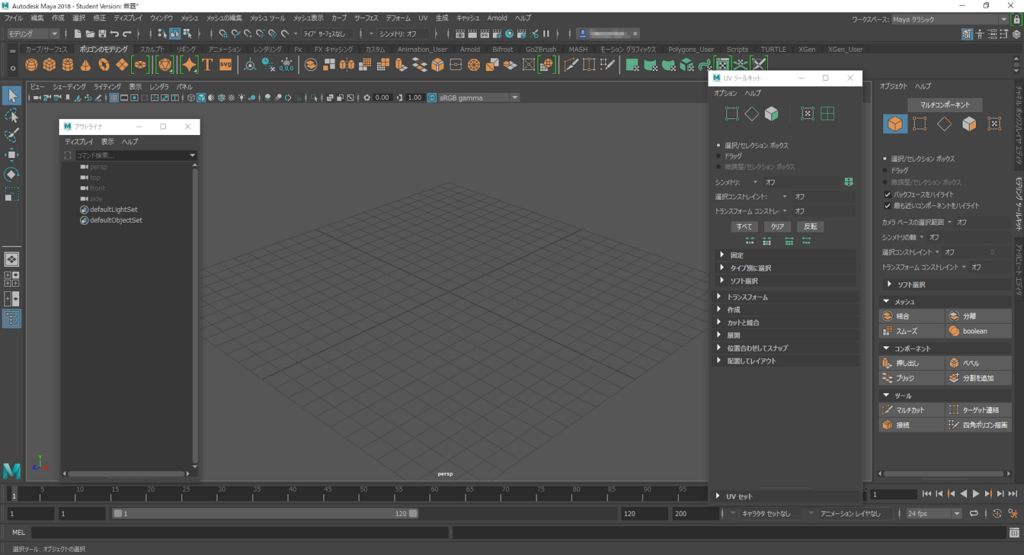Click the Undo arrow in the status line
This screenshot has width=1024, height=555.
click(x=114, y=33)
